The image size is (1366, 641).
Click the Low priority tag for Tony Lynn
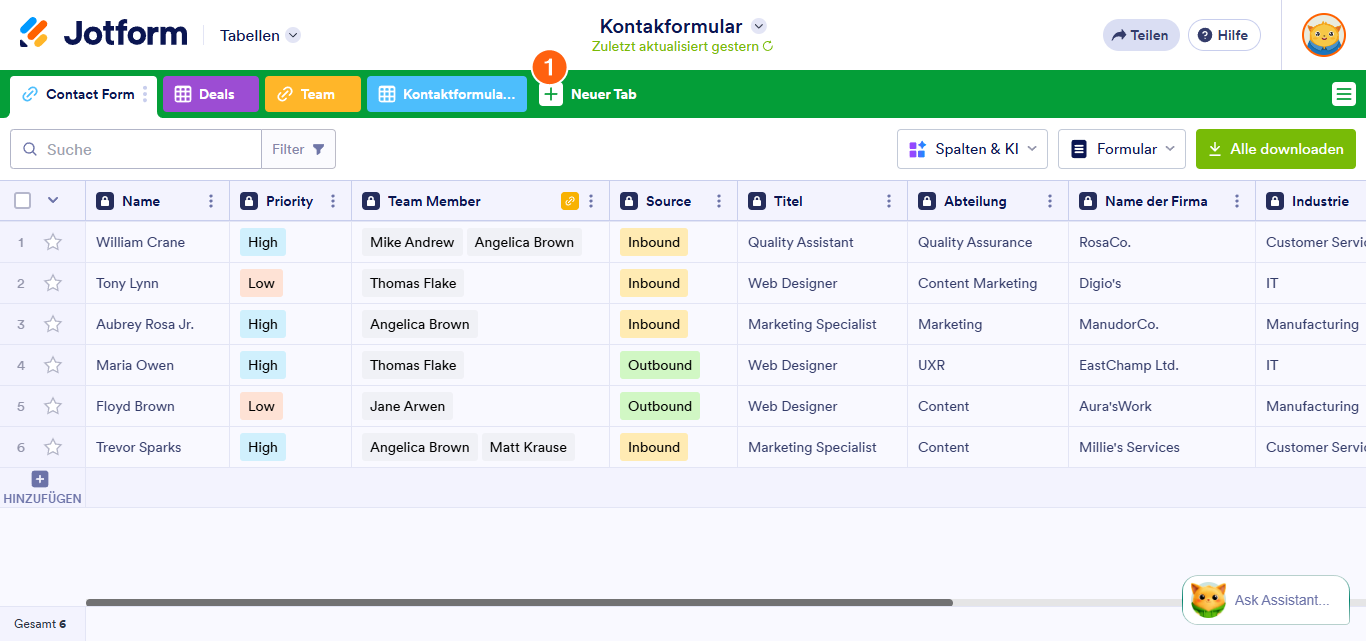coord(261,283)
